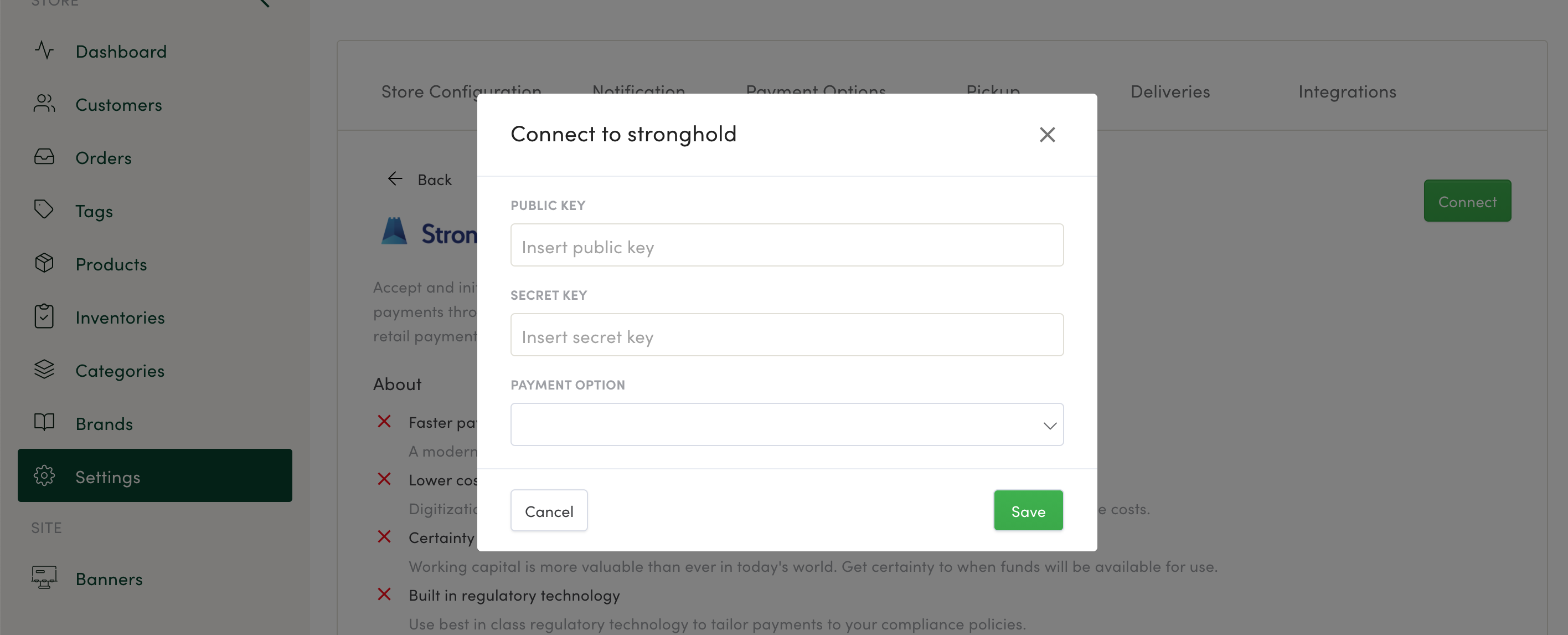Image resolution: width=1568 pixels, height=635 pixels.
Task: Click the Categories layers icon
Action: point(44,369)
